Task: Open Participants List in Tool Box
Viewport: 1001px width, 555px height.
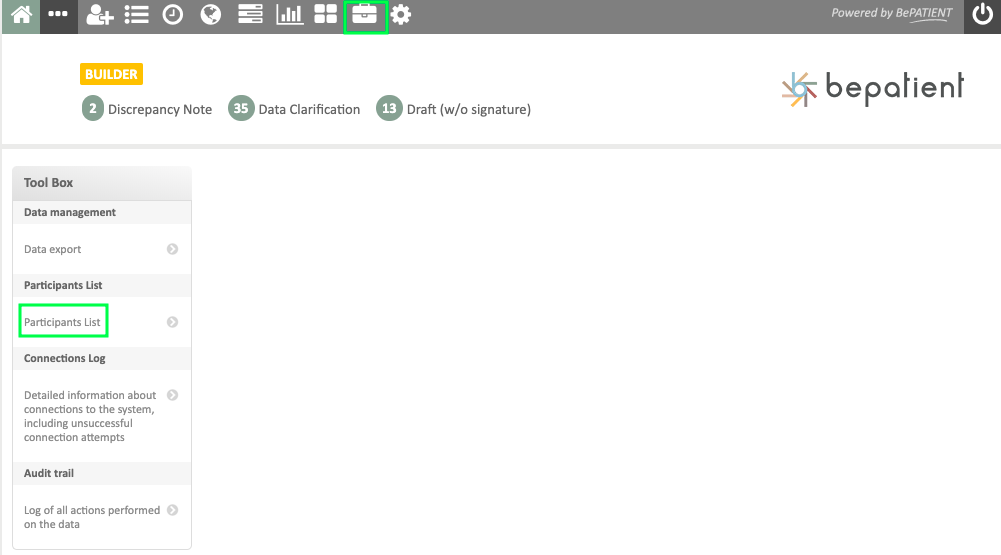Action: tap(63, 322)
